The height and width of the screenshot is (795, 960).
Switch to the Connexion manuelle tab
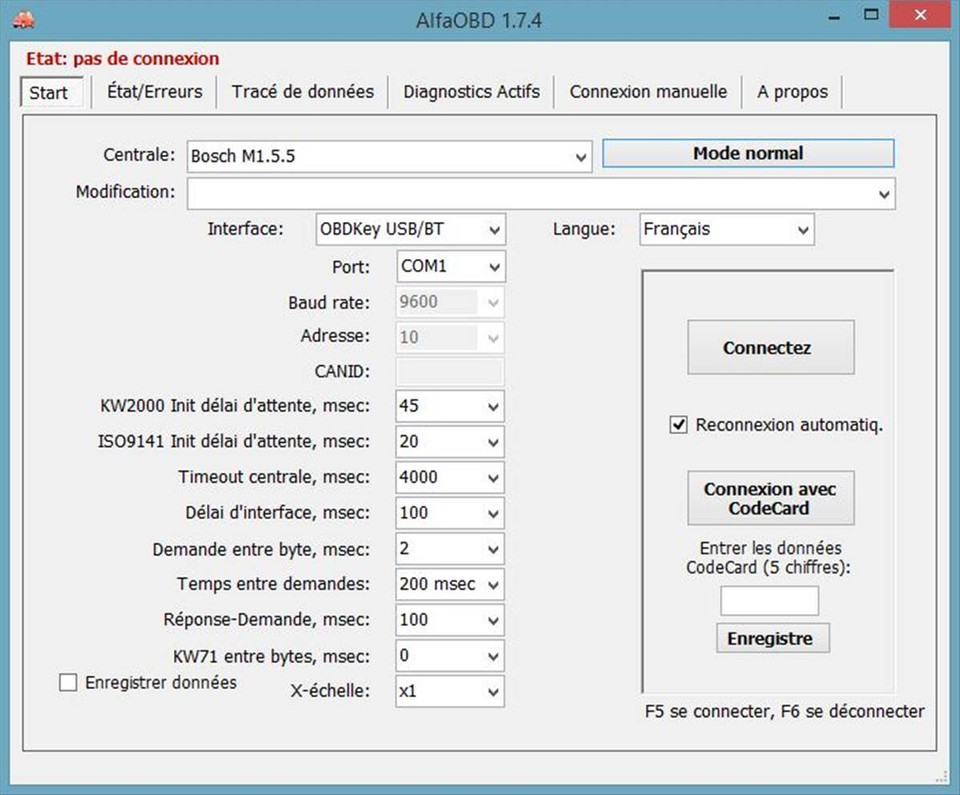pyautogui.click(x=648, y=91)
